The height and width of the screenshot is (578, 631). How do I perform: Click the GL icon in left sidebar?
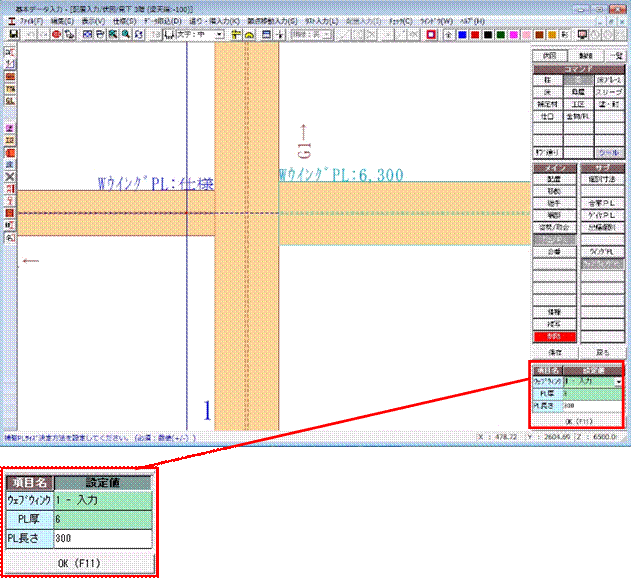[10, 101]
